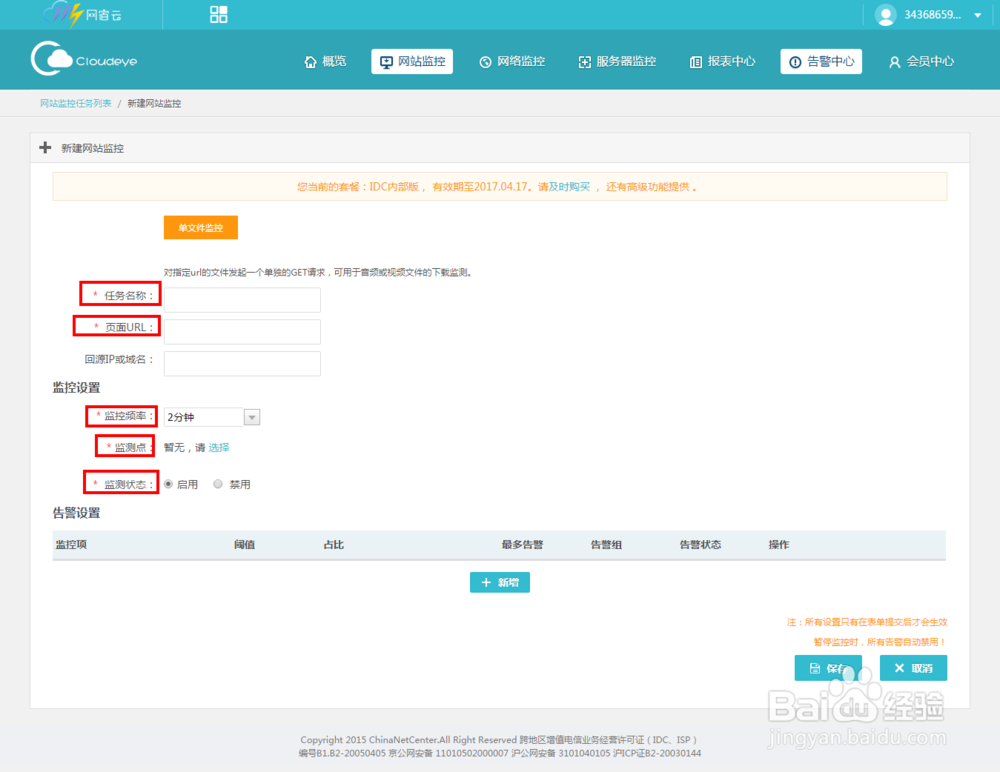Change the 2分钟 interval selection
1000x772 pixels.
[205, 417]
